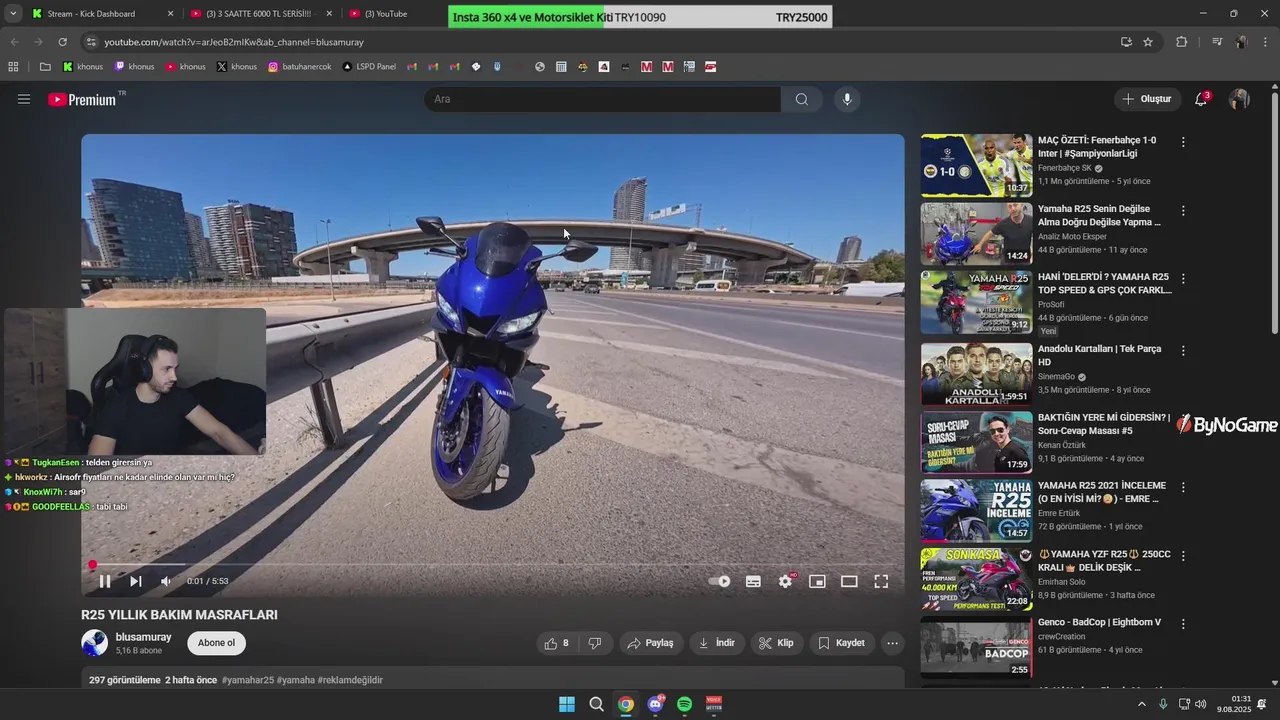Click the search magnifier button
Screen dimensions: 1280x720
click(802, 99)
